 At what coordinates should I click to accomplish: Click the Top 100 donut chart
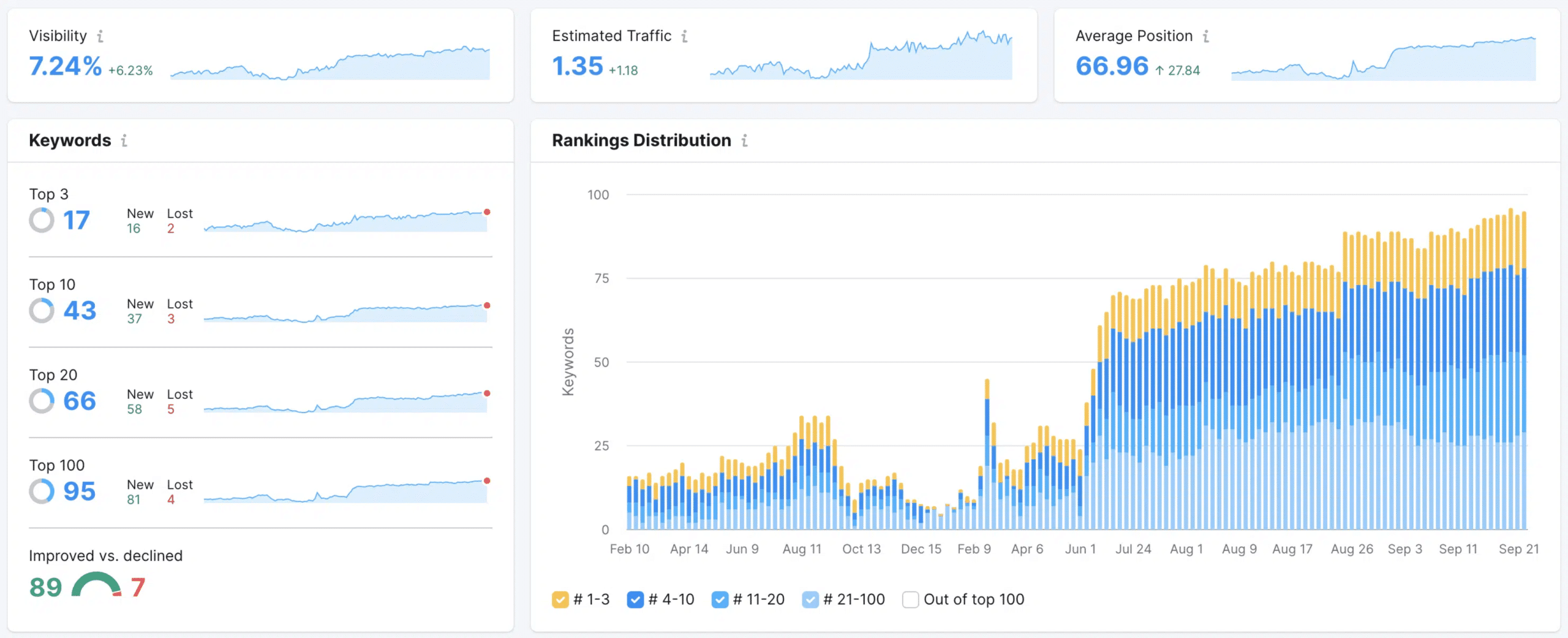tap(42, 491)
